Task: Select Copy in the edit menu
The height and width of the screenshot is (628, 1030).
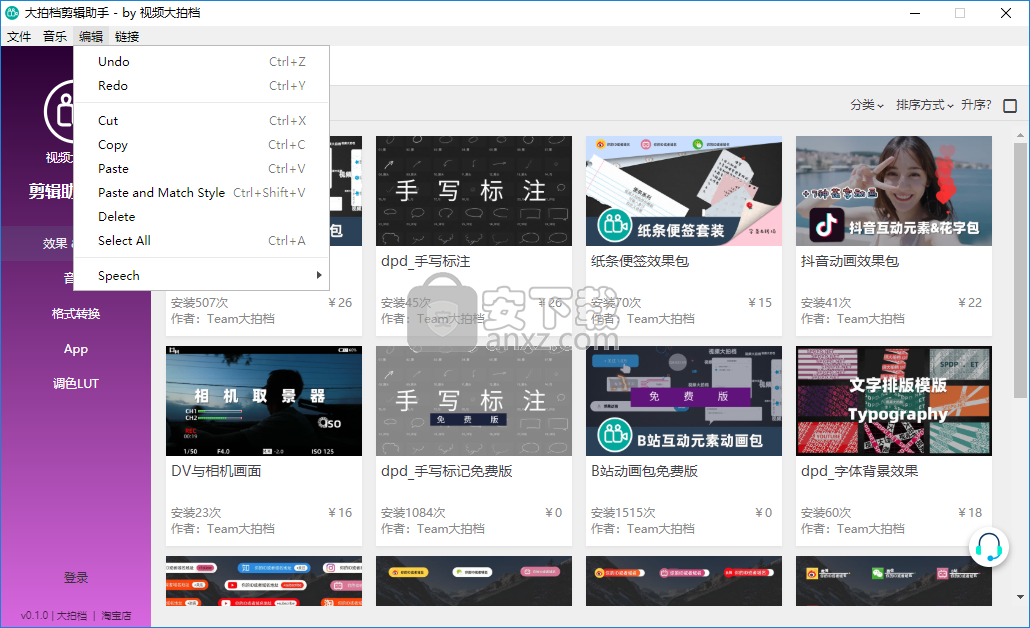Action: click(x=202, y=145)
